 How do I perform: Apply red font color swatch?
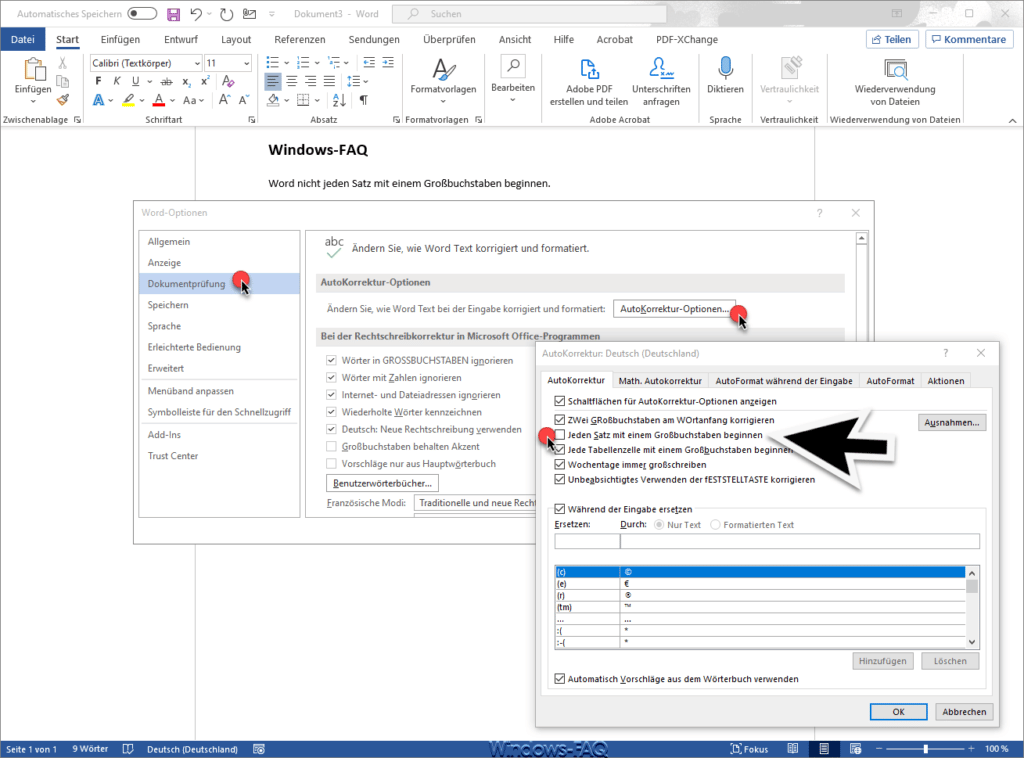(159, 100)
